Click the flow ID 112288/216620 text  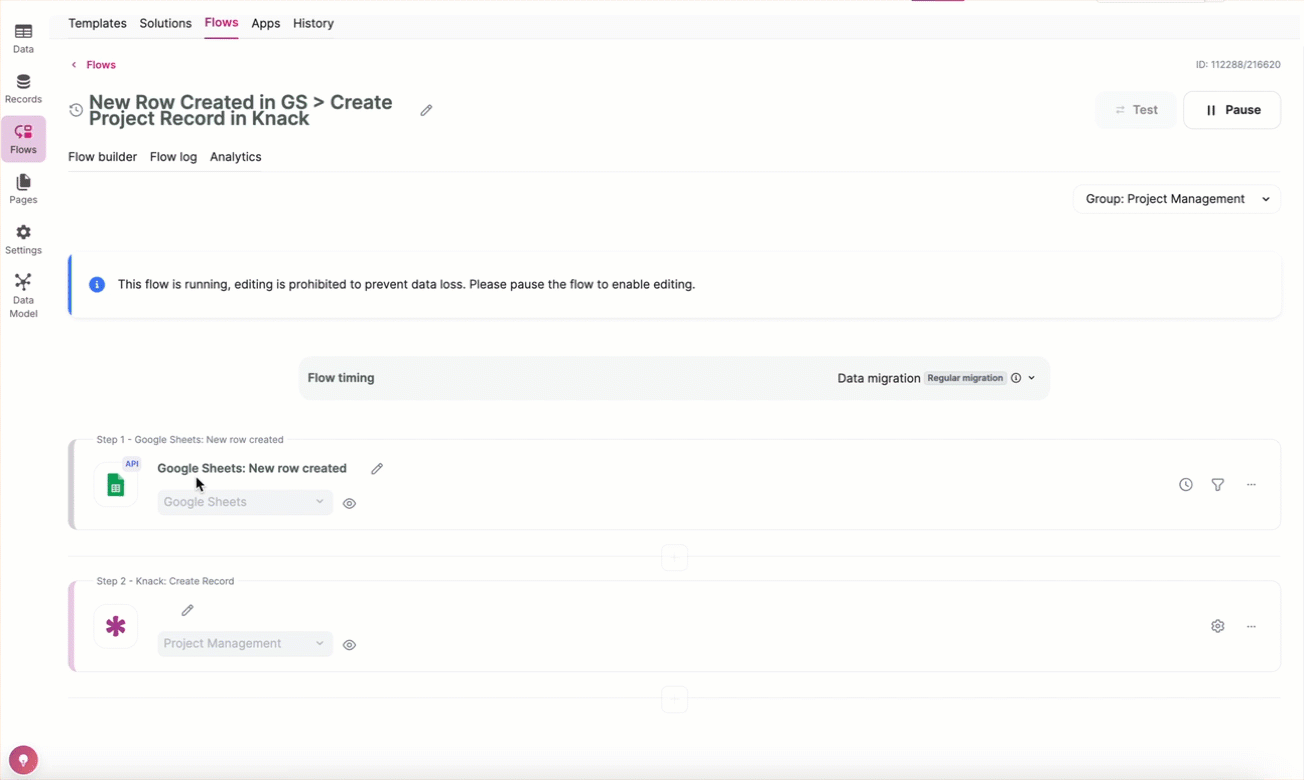[1238, 65]
